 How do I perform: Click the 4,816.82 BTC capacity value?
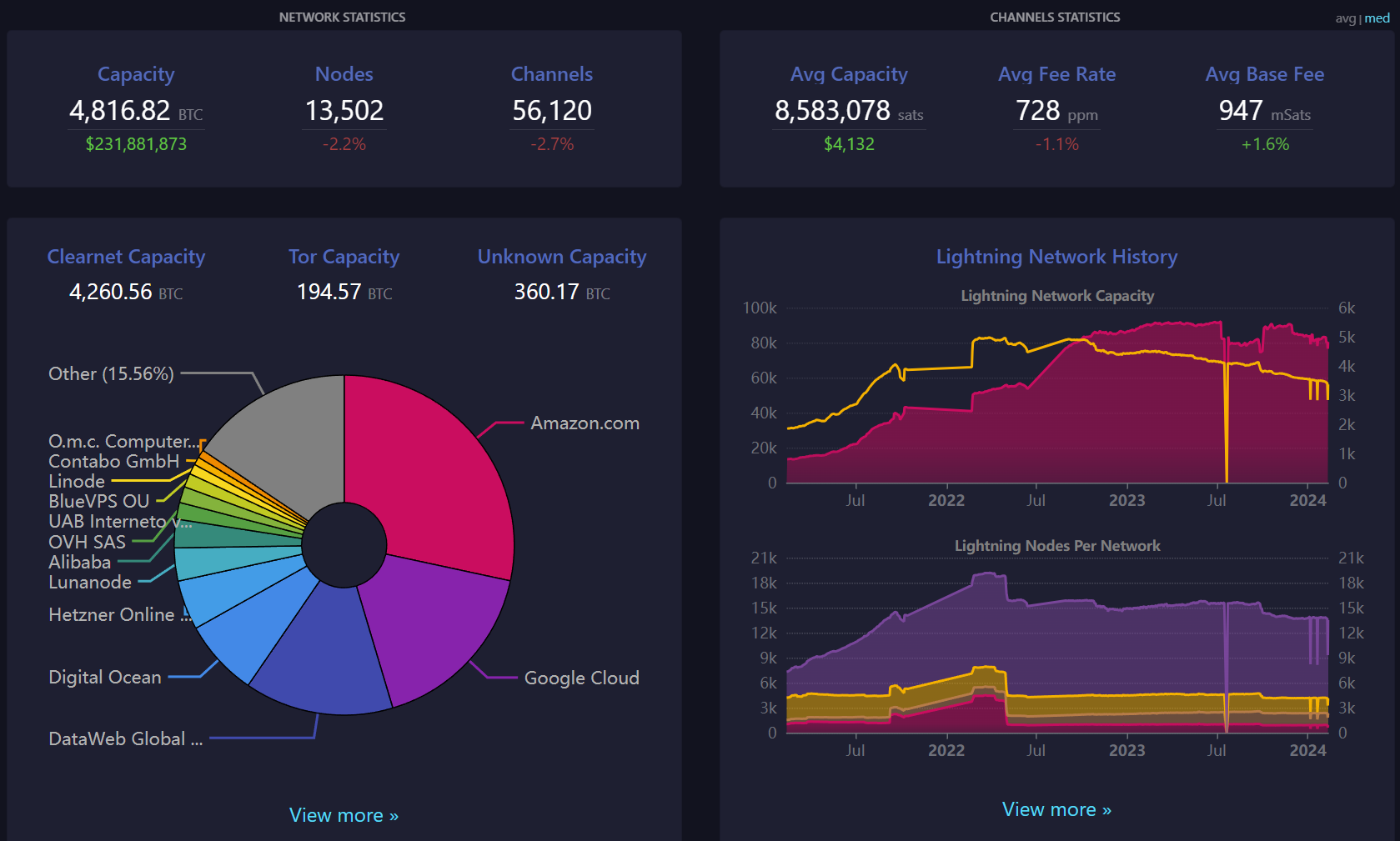(136, 111)
